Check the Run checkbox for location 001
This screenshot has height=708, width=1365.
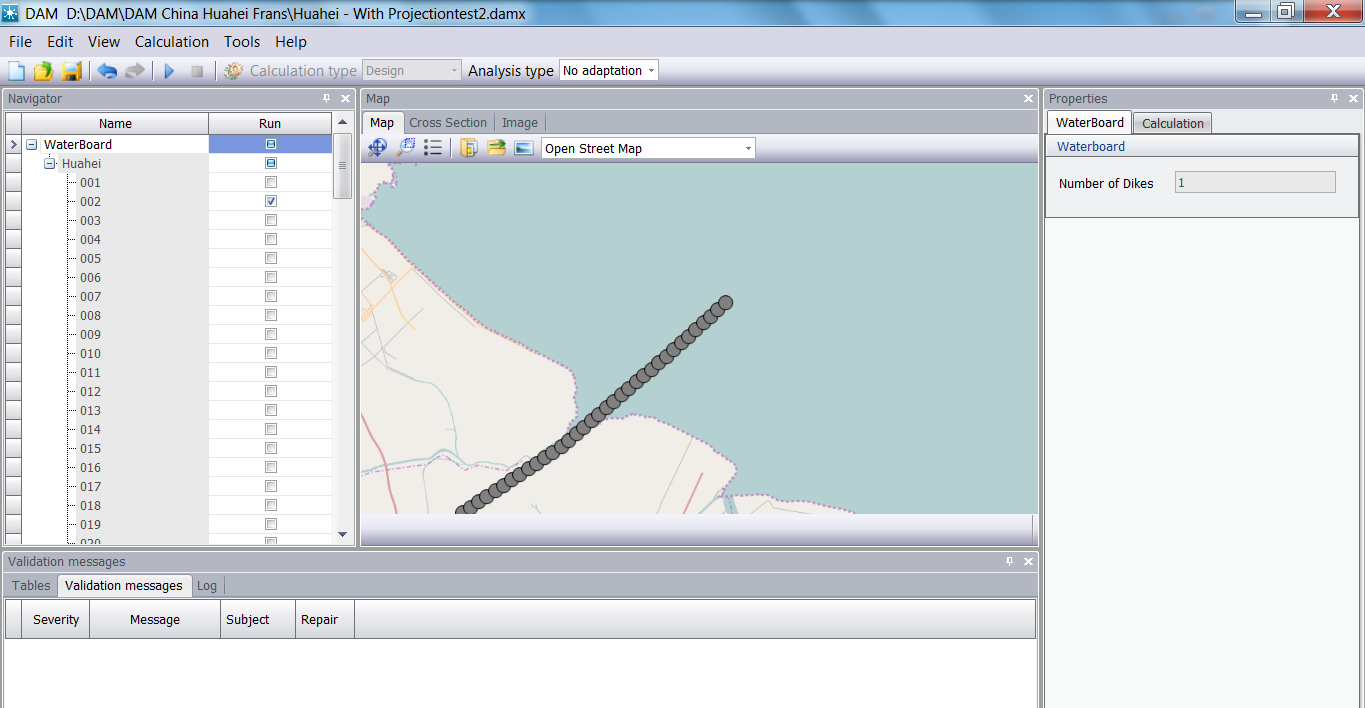tap(270, 182)
